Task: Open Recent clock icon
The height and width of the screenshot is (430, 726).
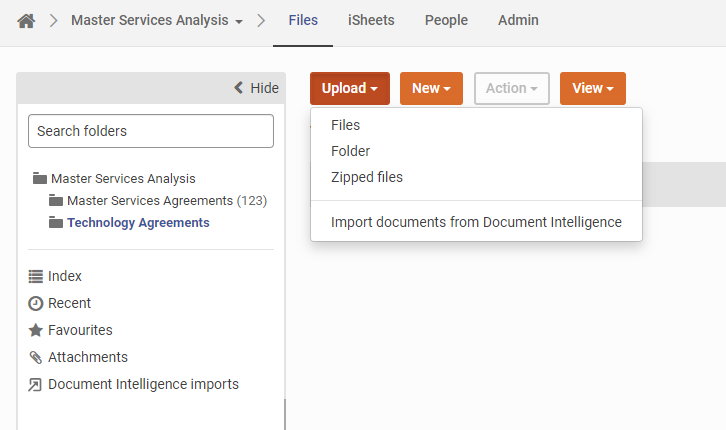Action: [36, 303]
